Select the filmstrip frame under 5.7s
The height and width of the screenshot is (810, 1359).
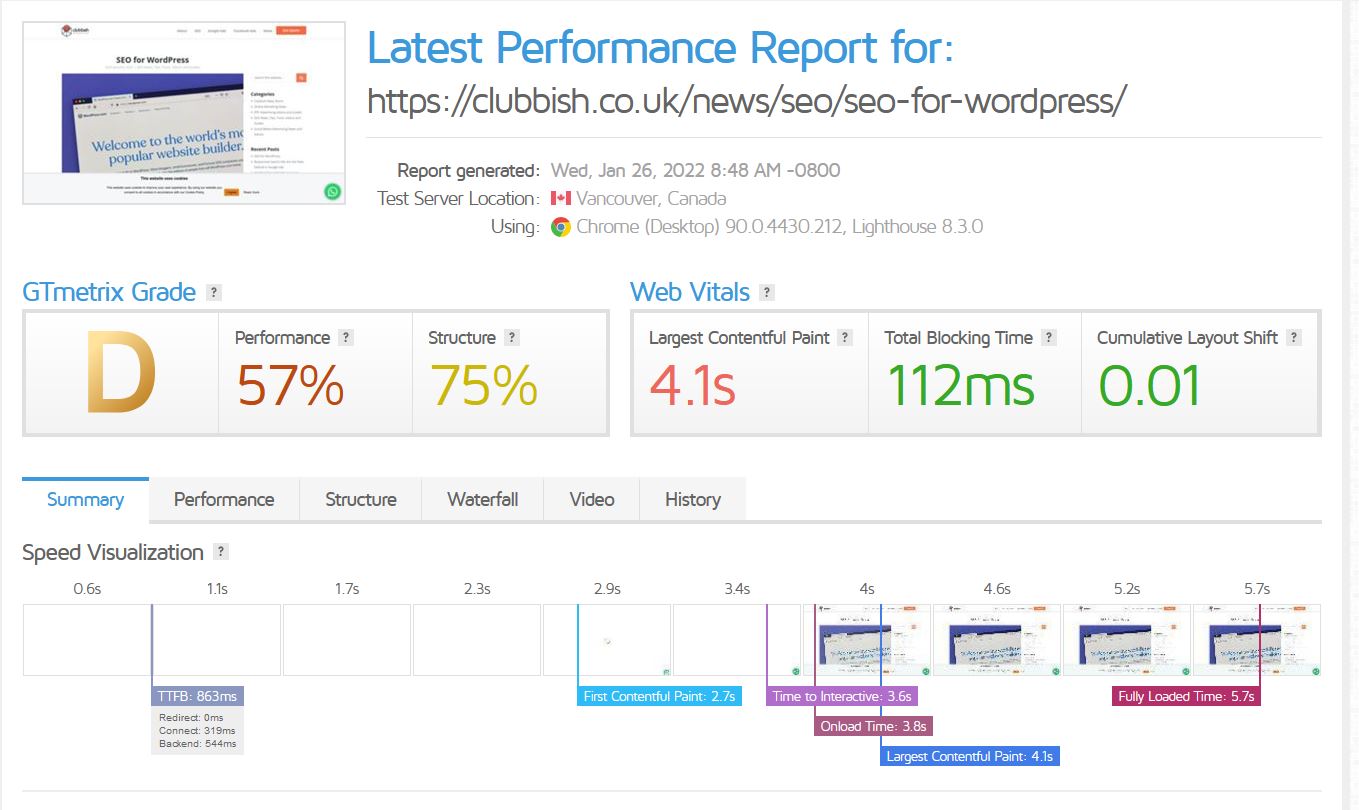tap(1257, 640)
